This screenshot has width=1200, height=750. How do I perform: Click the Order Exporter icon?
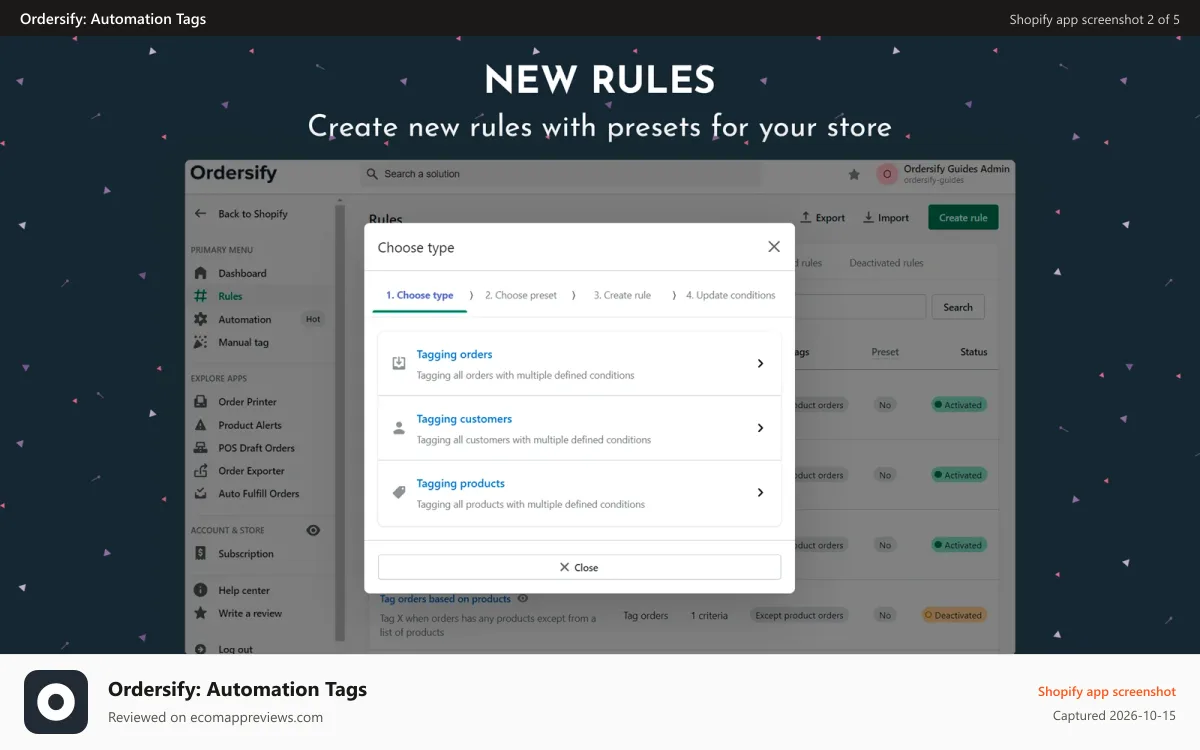coord(200,471)
